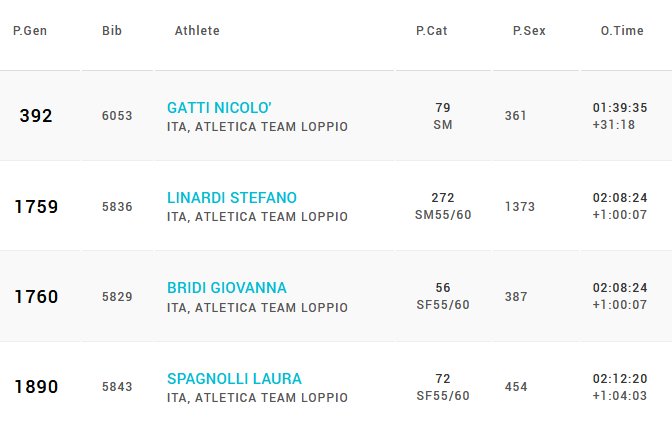
Task: Sort by the Athlete column header
Action: coord(197,31)
